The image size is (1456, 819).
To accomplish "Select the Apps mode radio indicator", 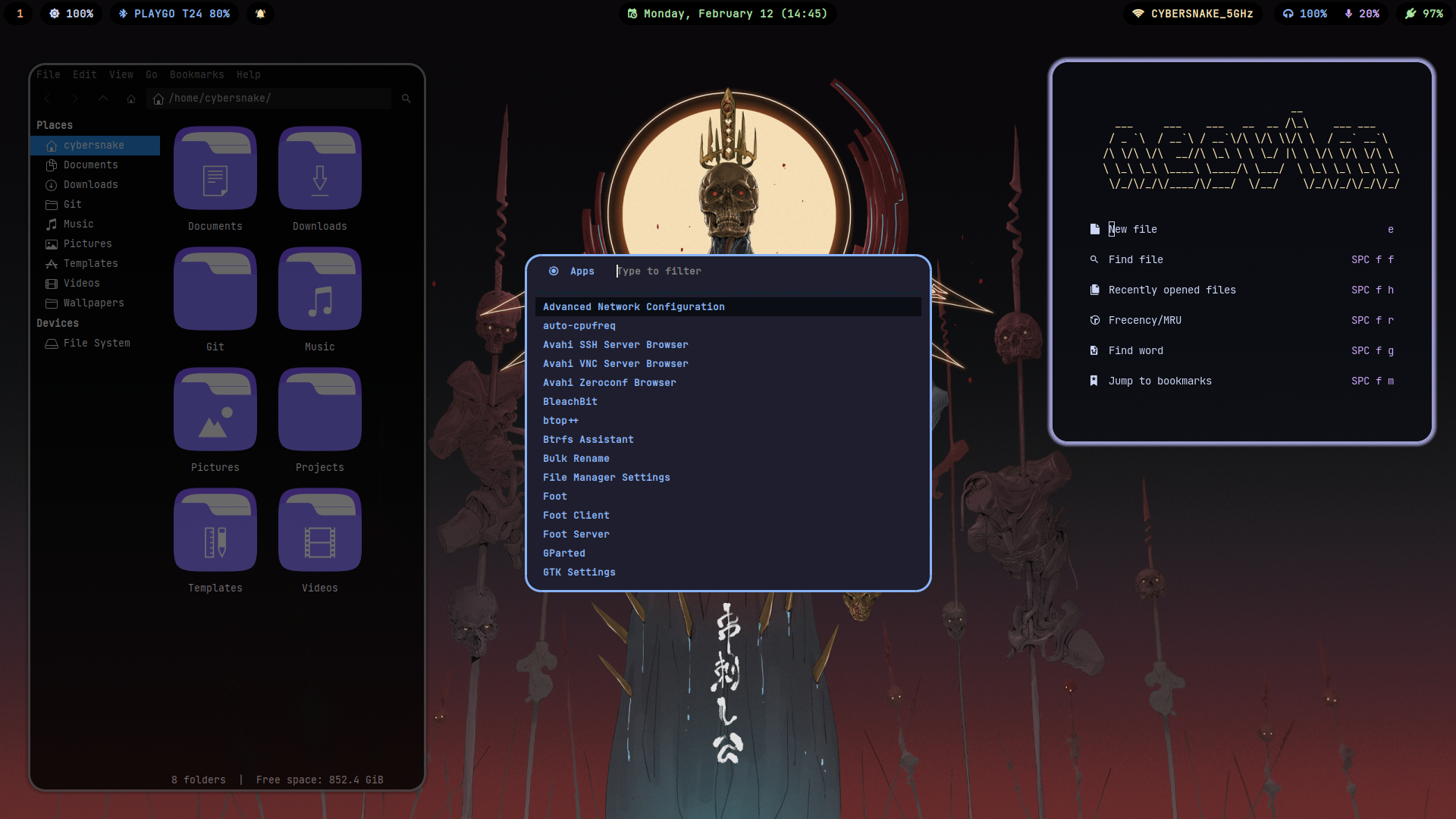I will coord(554,271).
